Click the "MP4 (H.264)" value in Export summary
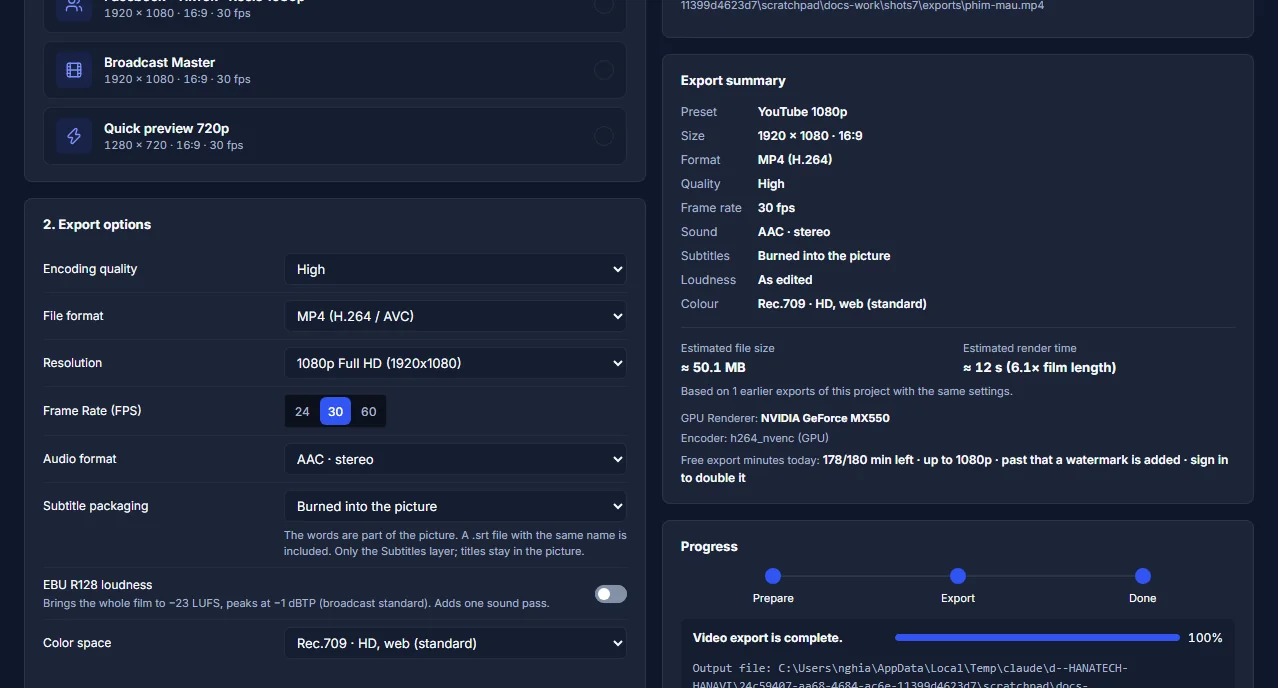Viewport: 1278px width, 688px height. (795, 160)
